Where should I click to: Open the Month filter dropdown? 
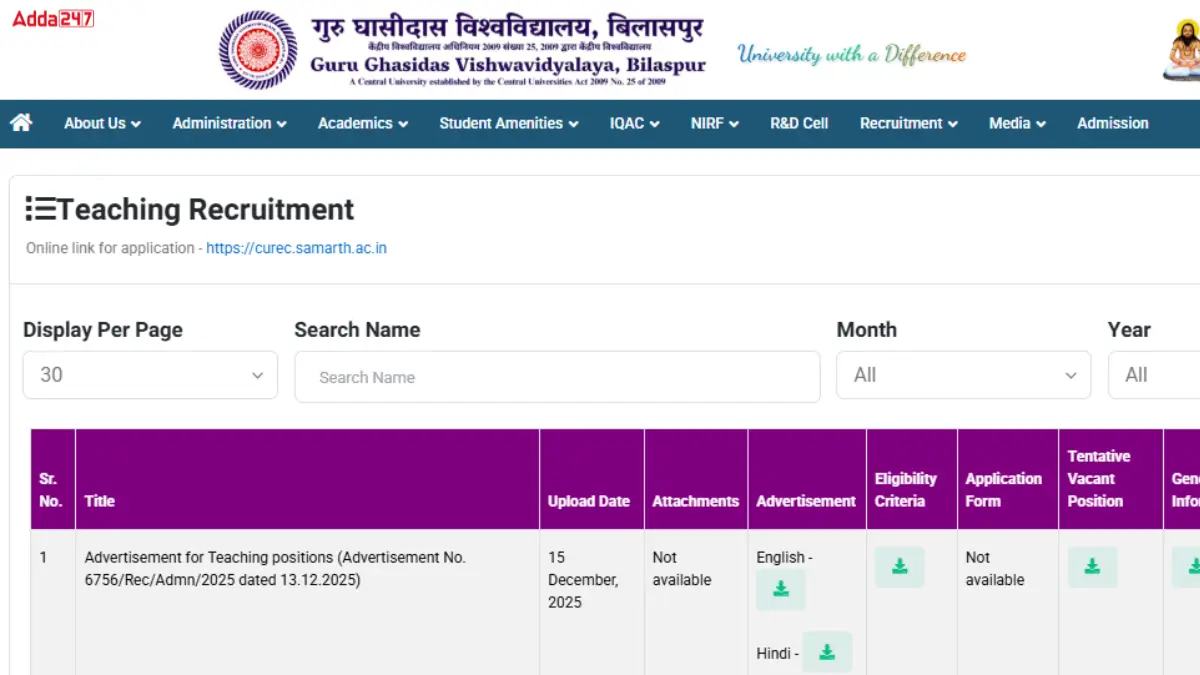(x=963, y=375)
